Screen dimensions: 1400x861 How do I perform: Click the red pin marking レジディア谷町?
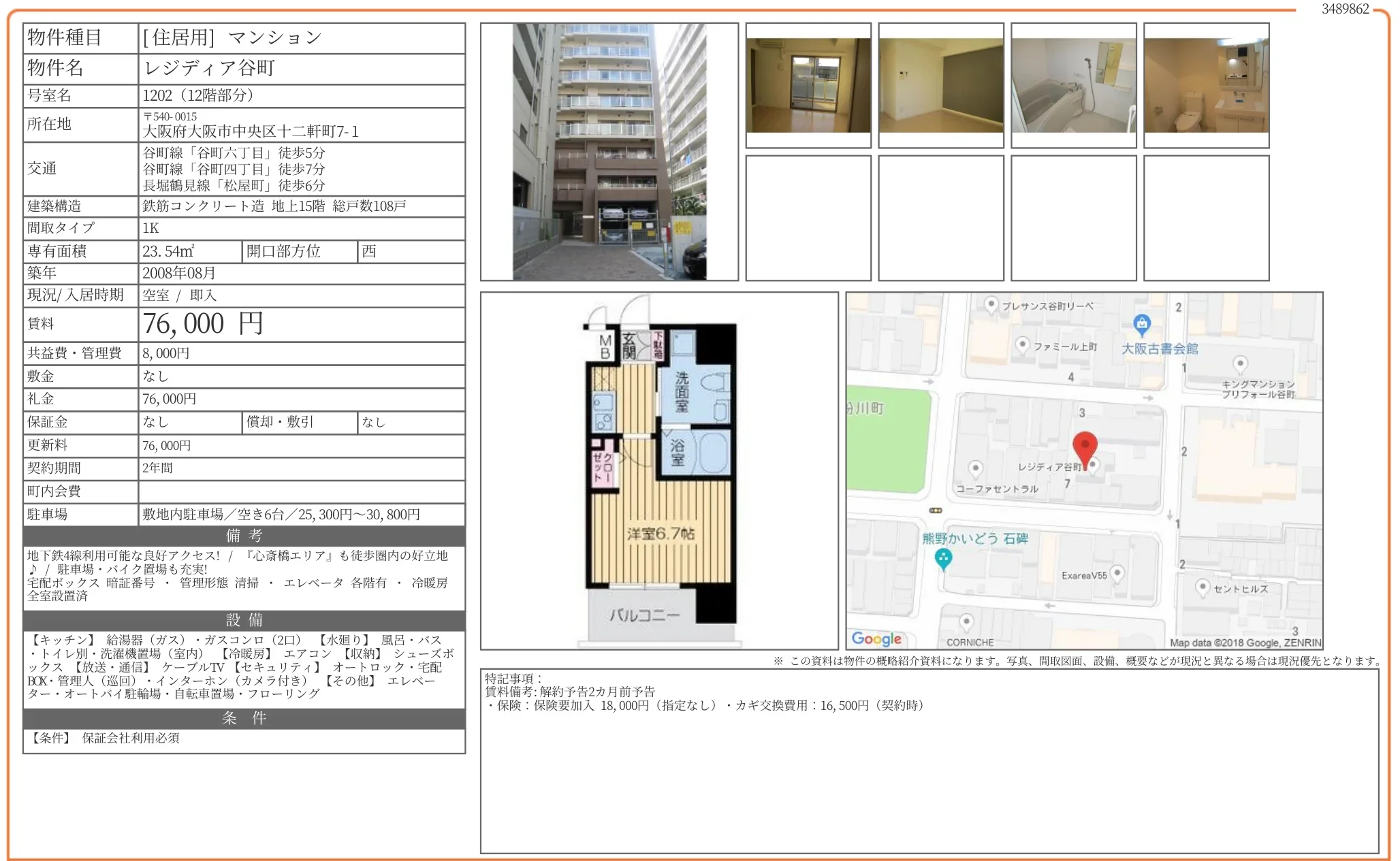tap(1085, 446)
